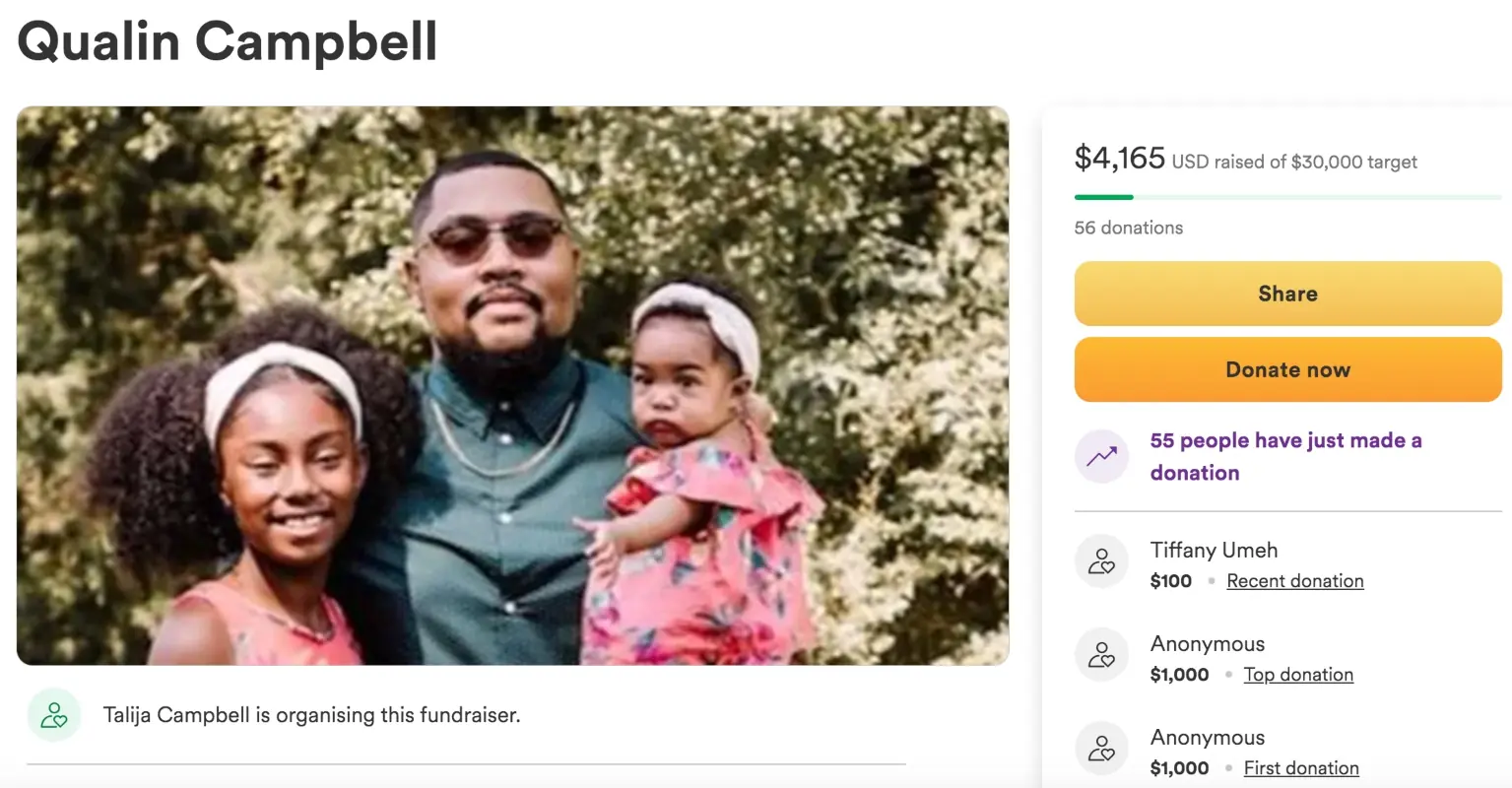Open the family fundraiser photo
The height and width of the screenshot is (788, 1512).
click(x=512, y=385)
